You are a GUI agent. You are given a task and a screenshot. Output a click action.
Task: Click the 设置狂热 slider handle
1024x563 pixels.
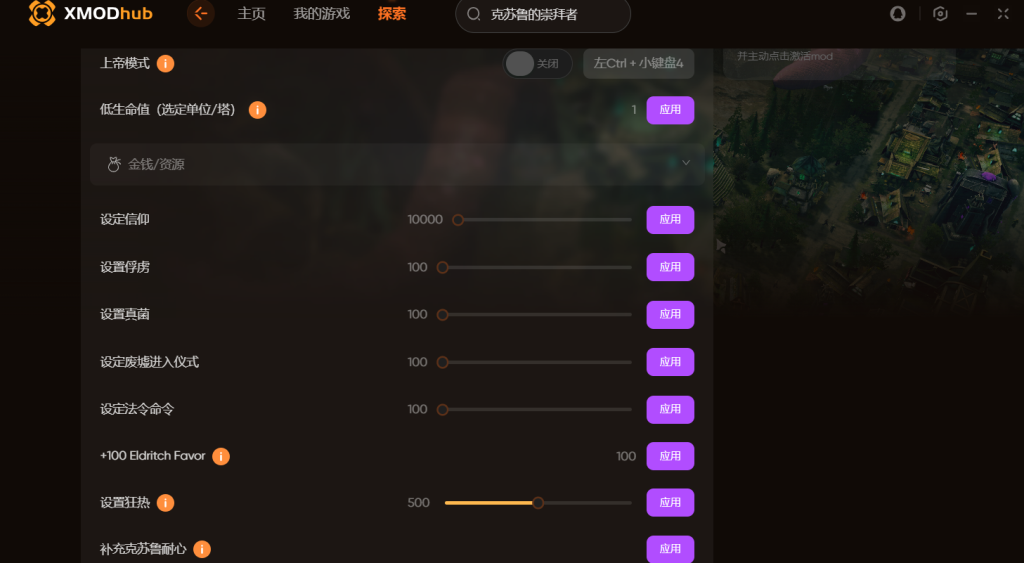[537, 503]
